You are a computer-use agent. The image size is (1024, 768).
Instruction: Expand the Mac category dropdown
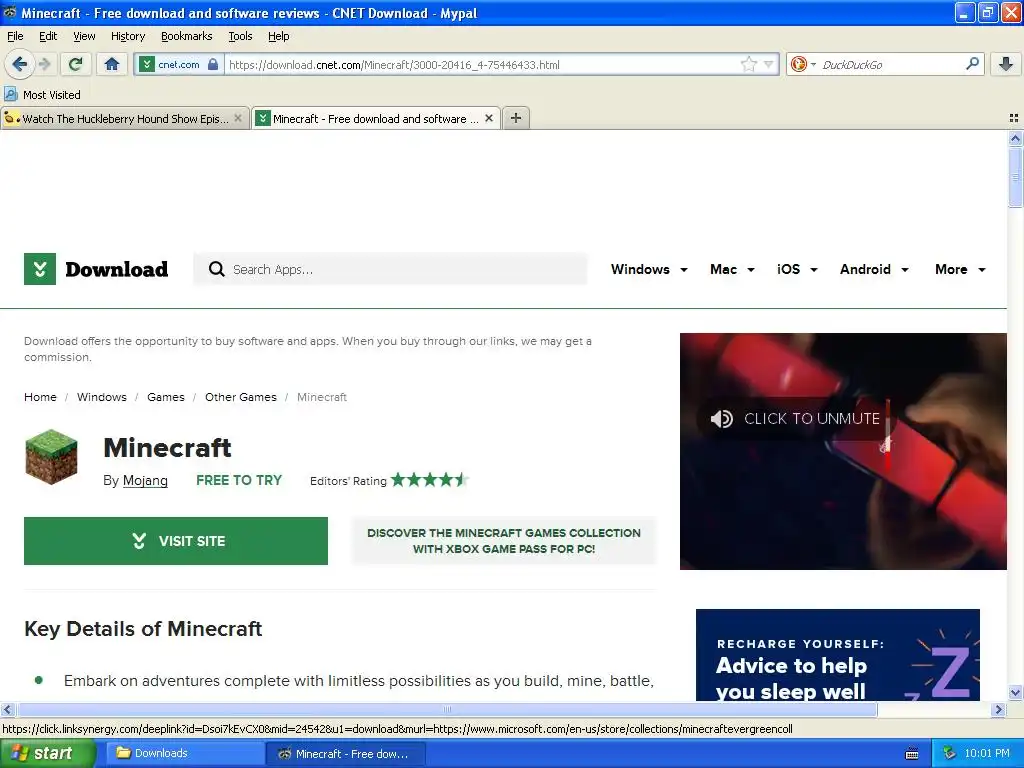tap(732, 269)
